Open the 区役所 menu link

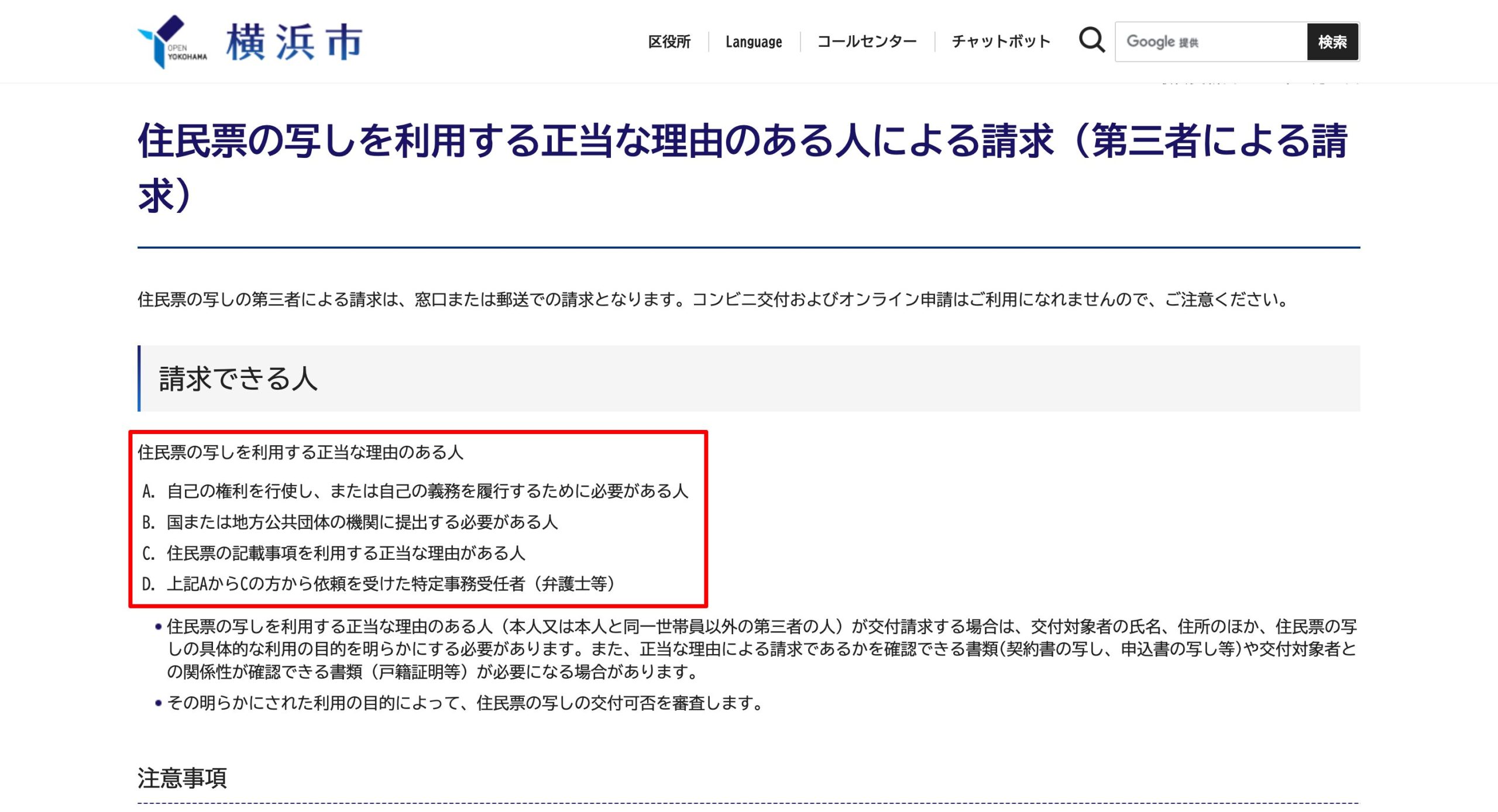point(669,42)
